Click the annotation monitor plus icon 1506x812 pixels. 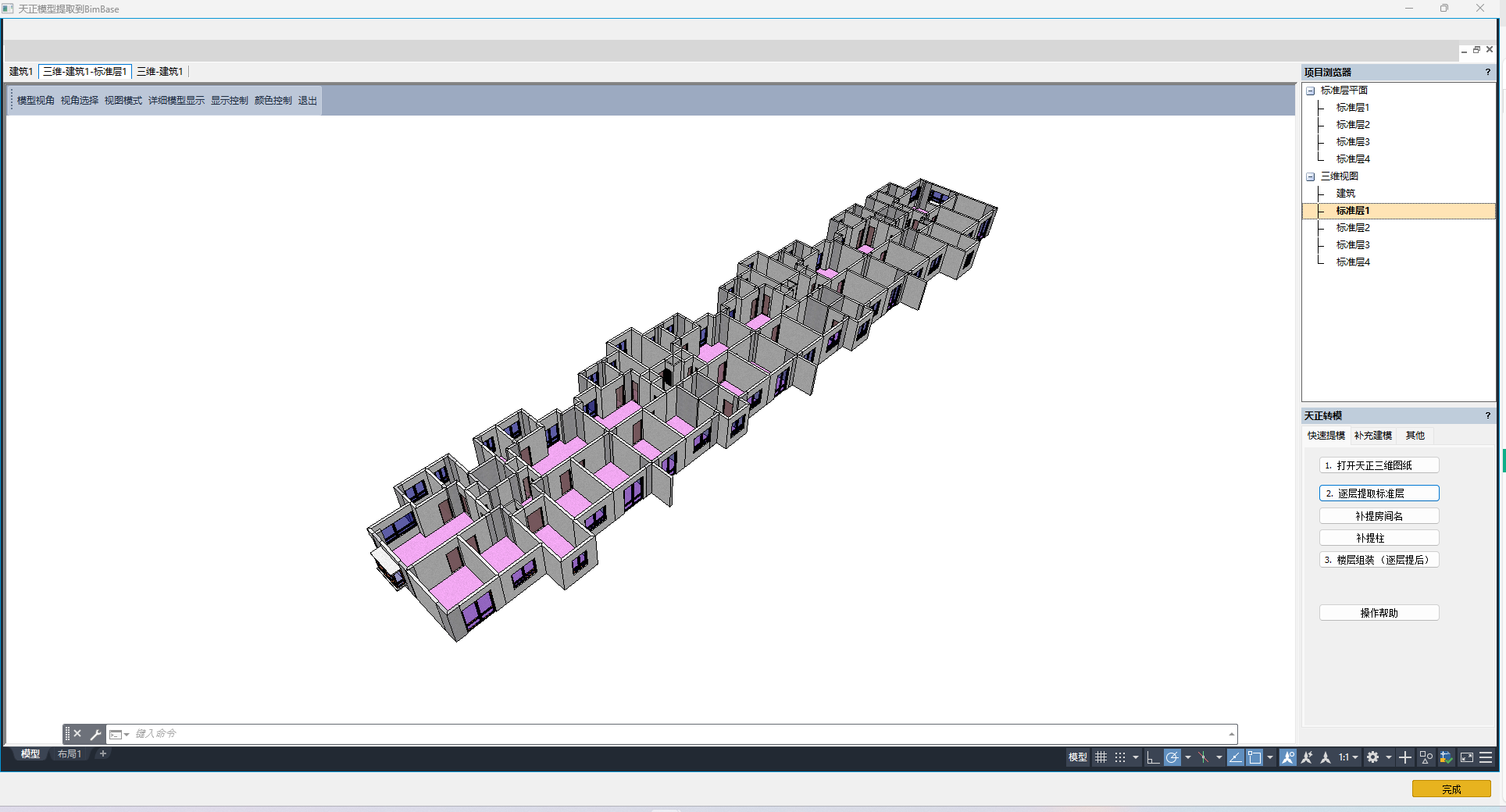1405,757
